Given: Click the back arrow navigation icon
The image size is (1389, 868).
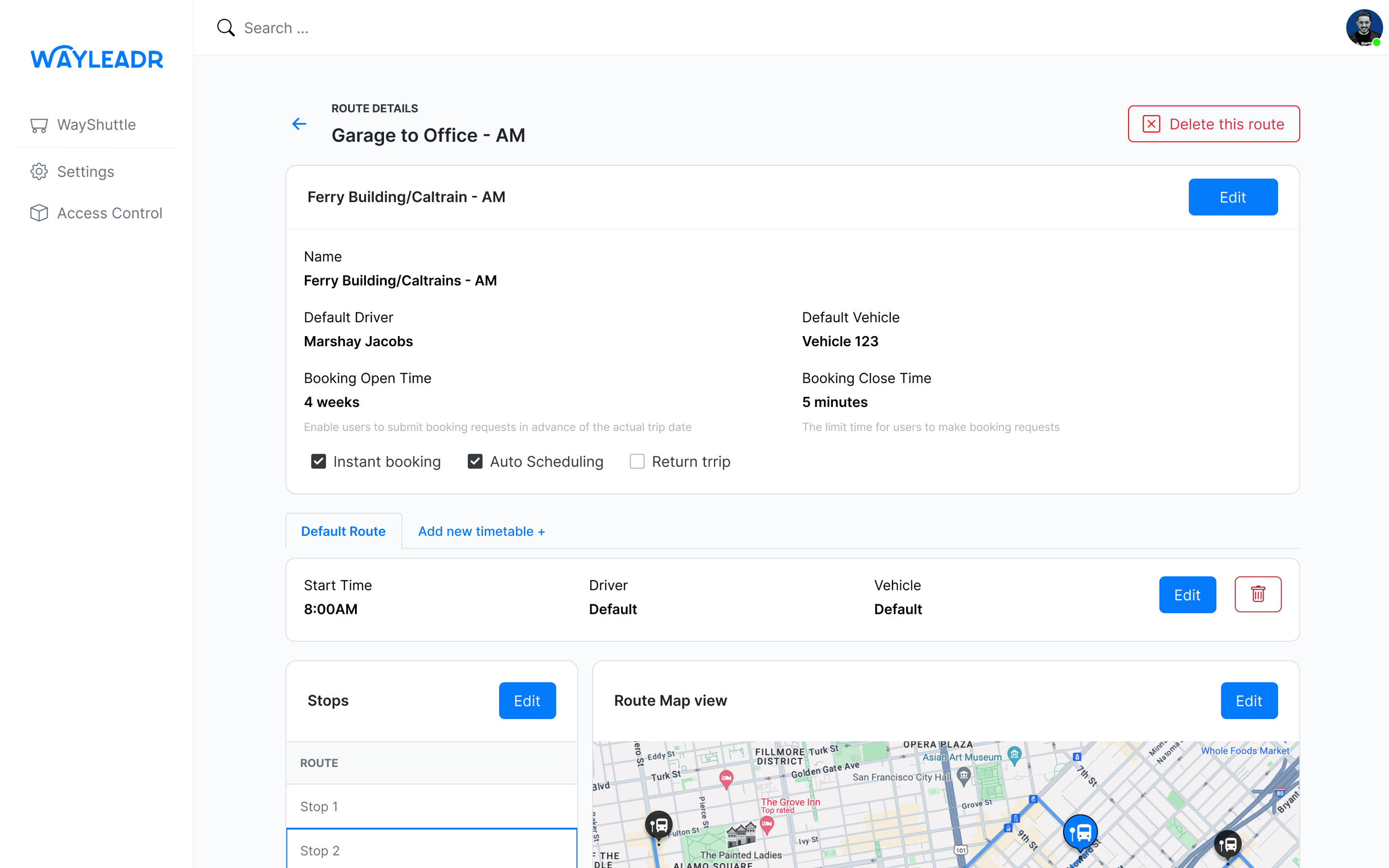Looking at the screenshot, I should coord(299,123).
